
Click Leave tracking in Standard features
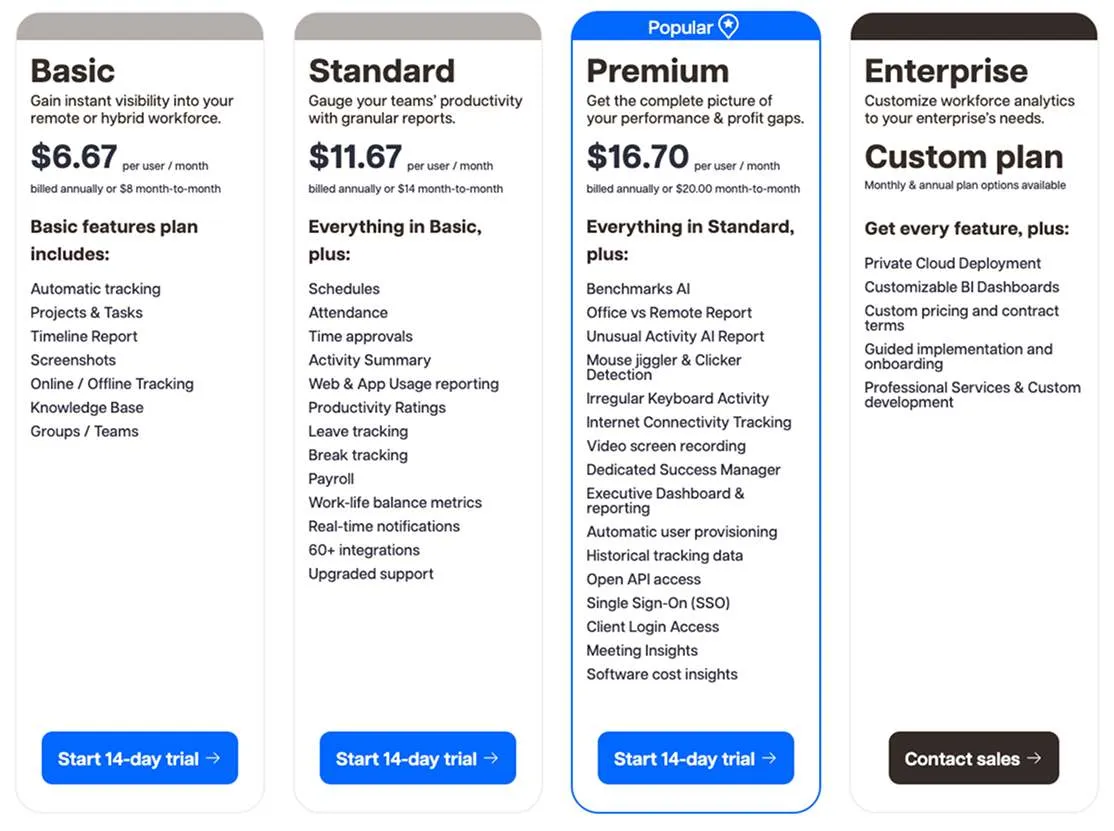coord(357,431)
